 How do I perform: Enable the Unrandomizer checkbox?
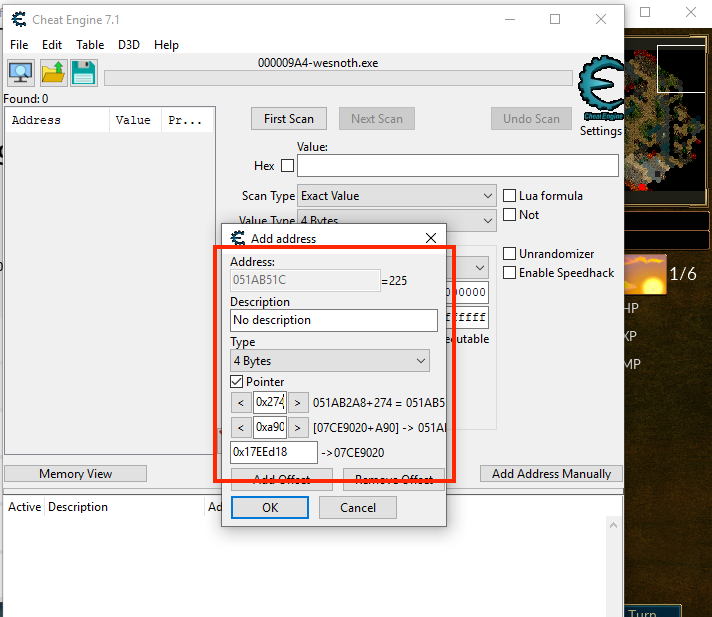point(509,253)
